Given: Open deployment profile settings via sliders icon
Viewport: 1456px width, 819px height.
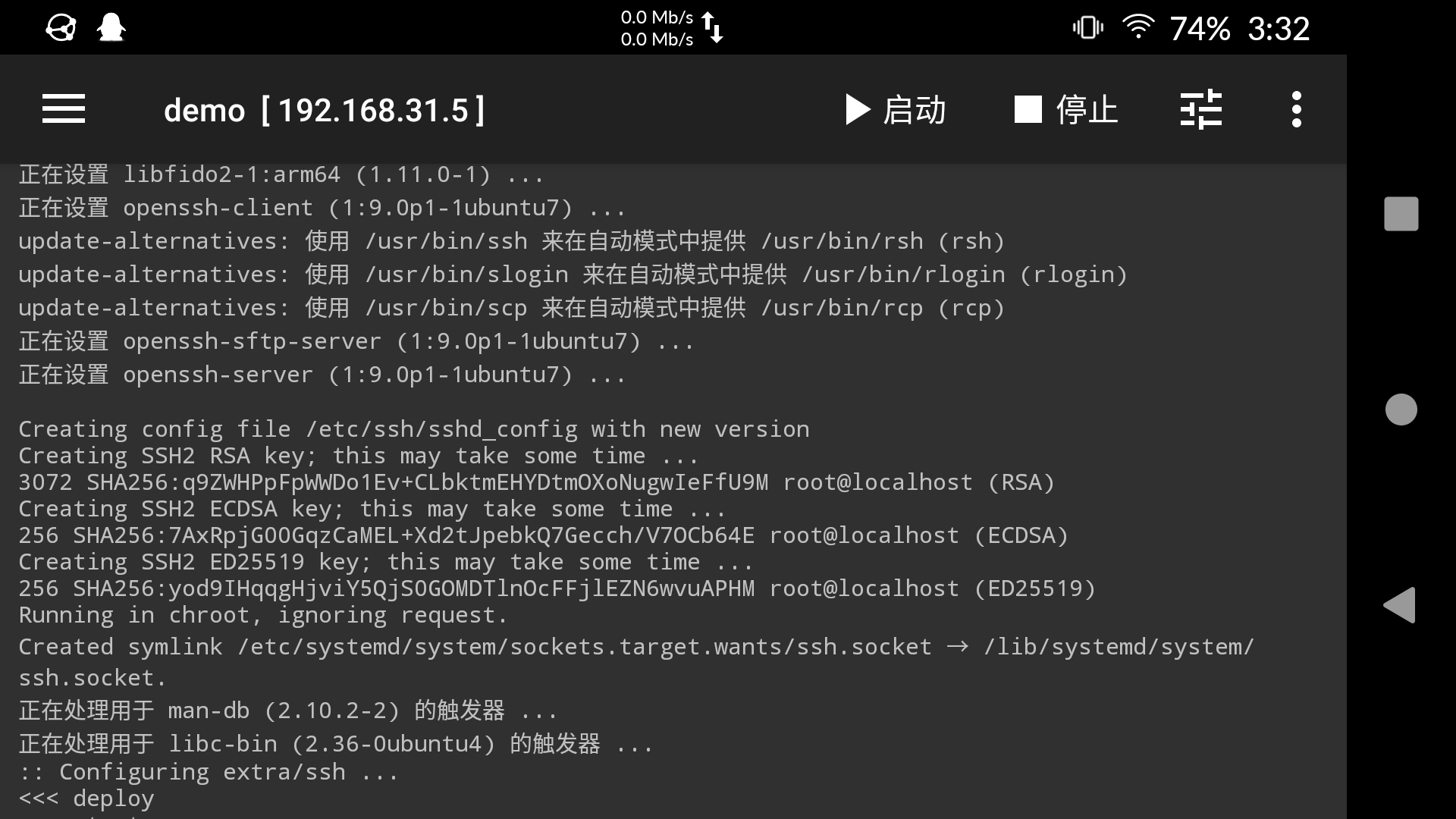Looking at the screenshot, I should (1201, 108).
